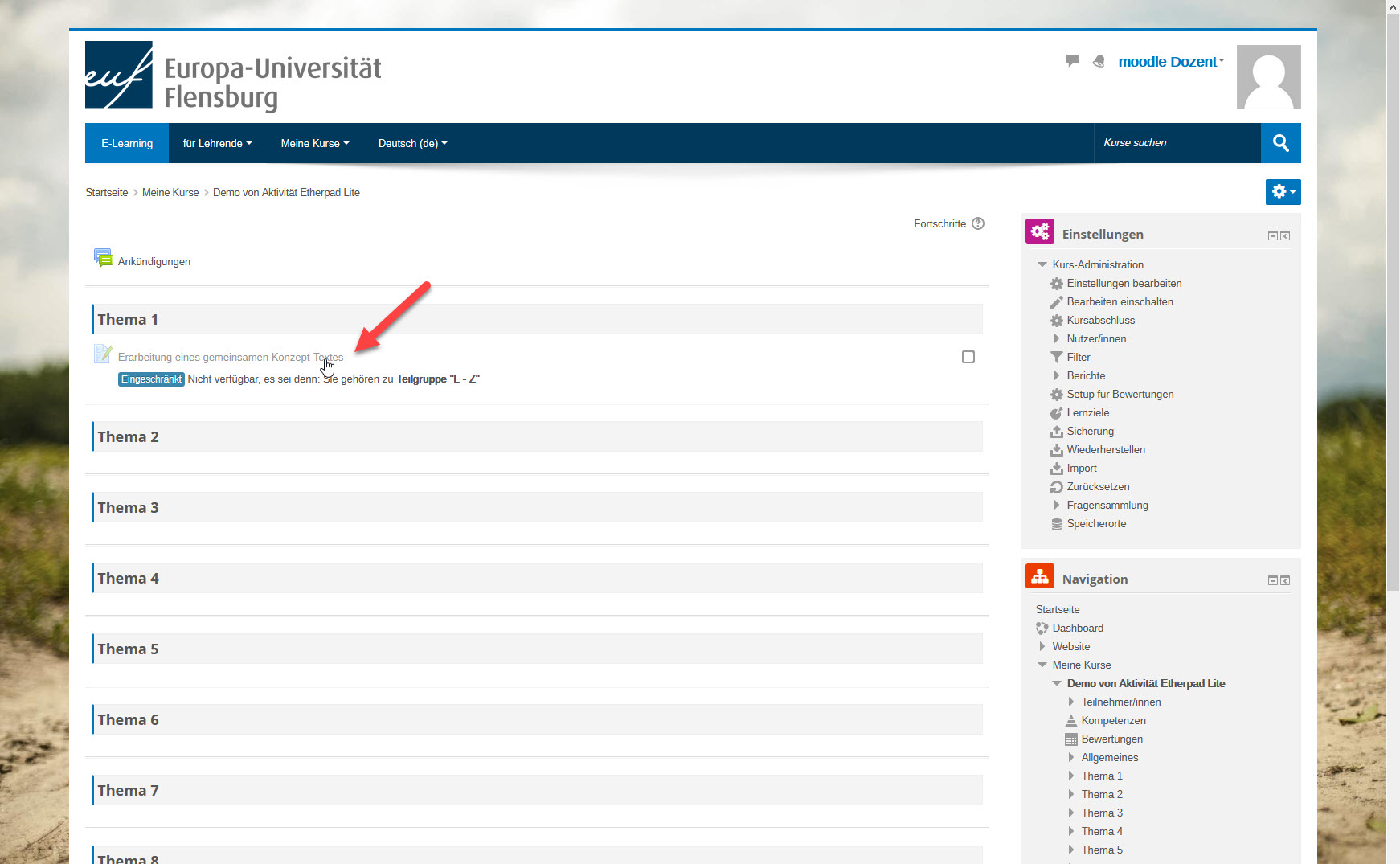Click the Fortschritte help question mark icon
1400x864 pixels.
click(x=978, y=223)
